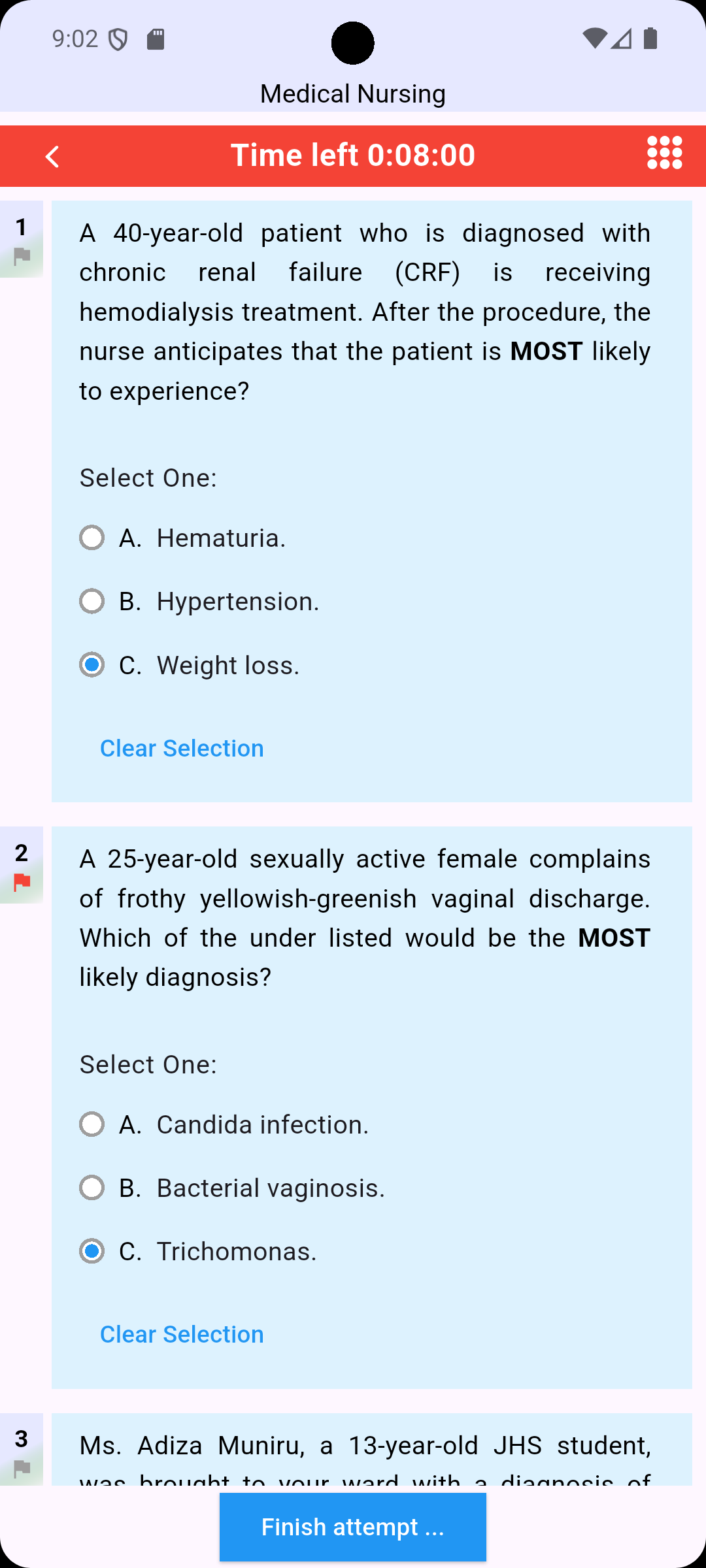Unflag the red flag on question 2
The image size is (706, 1568).
pyautogui.click(x=22, y=882)
